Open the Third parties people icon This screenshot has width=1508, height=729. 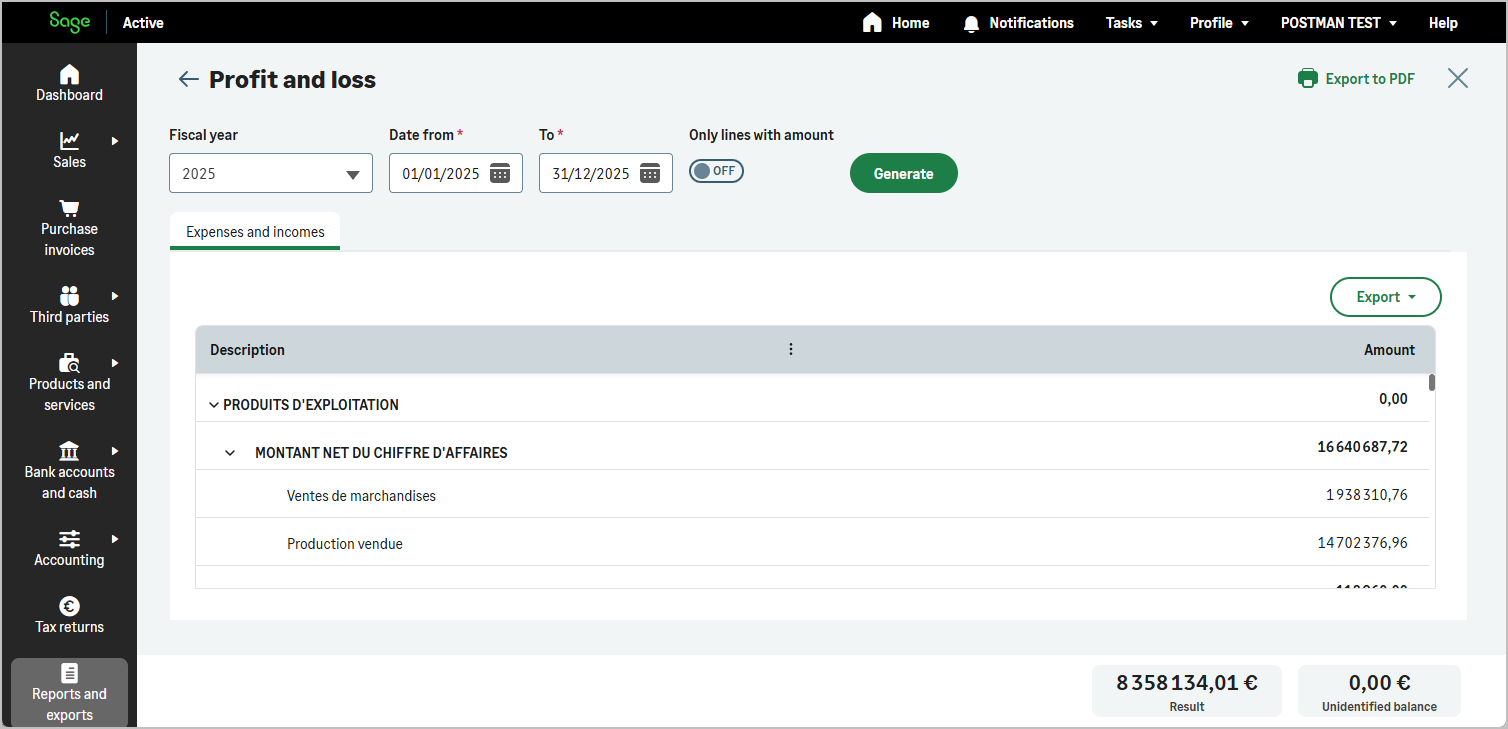tap(69, 295)
